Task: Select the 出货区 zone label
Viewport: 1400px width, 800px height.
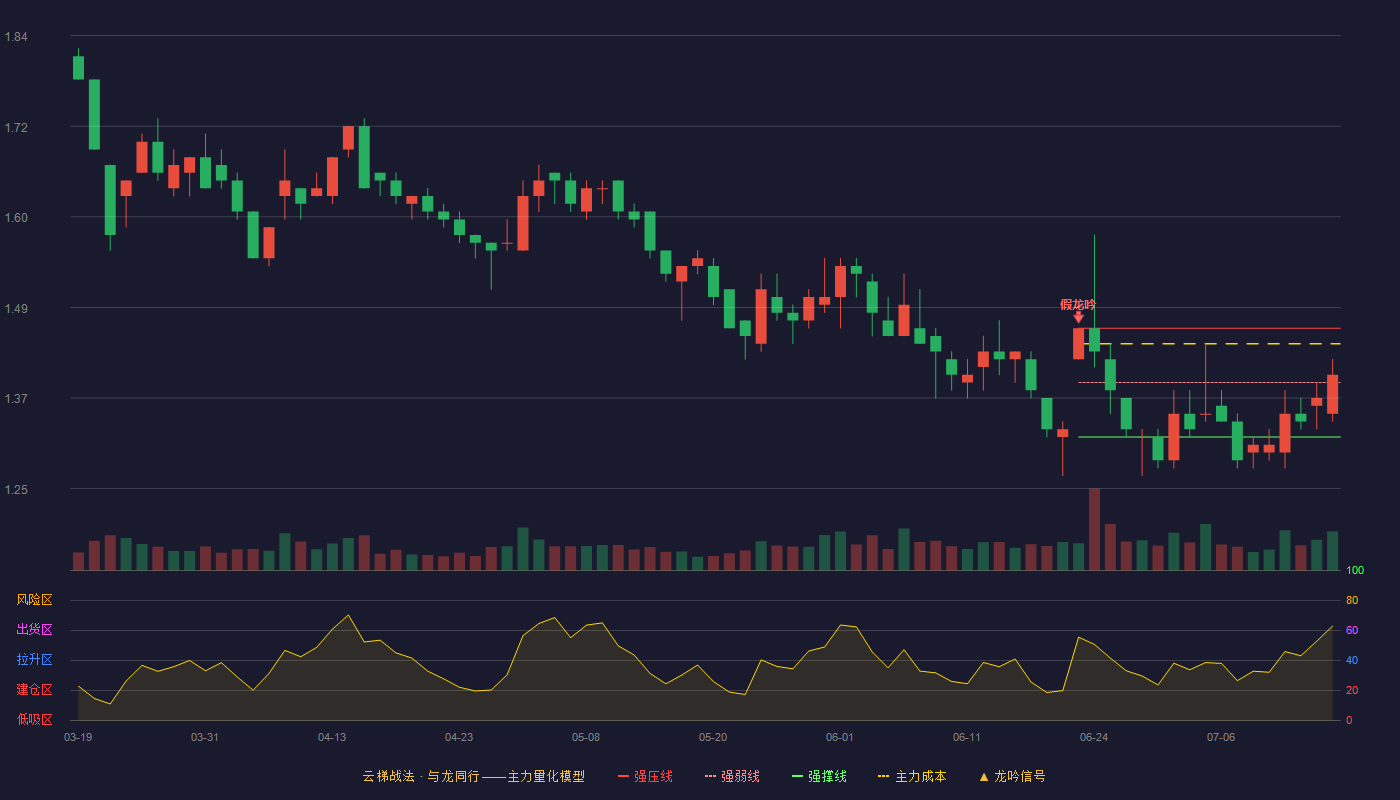Action: (x=34, y=630)
